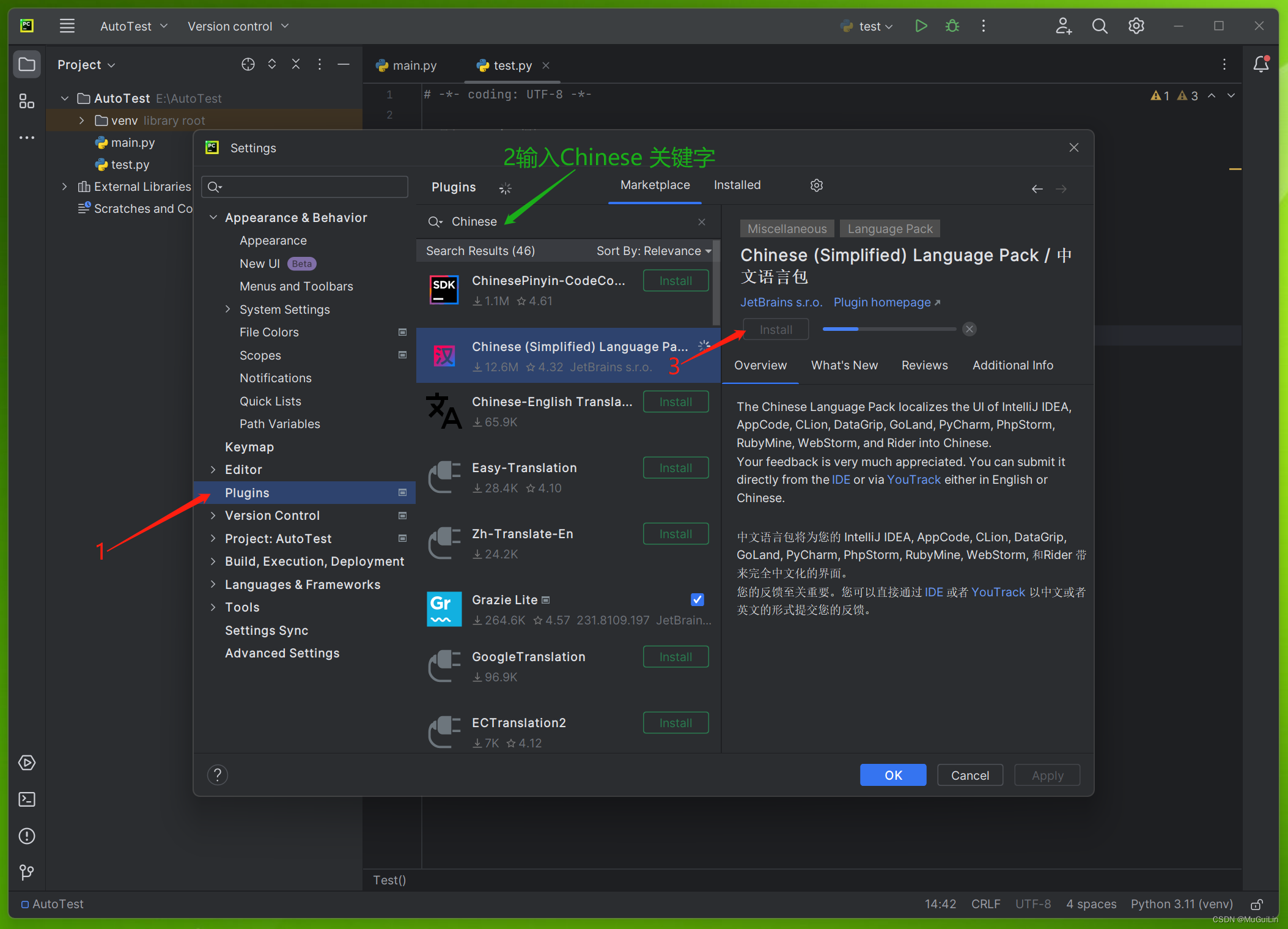Screen dimensions: 1288x929
Task: Install the Easy-Translation plugin
Action: click(675, 468)
